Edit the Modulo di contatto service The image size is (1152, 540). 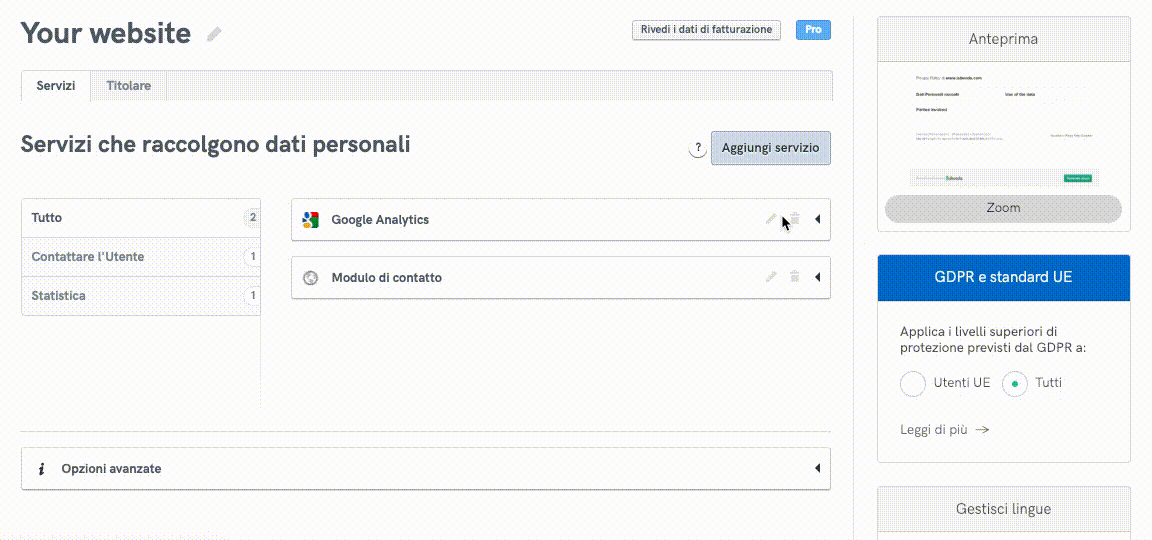771,277
